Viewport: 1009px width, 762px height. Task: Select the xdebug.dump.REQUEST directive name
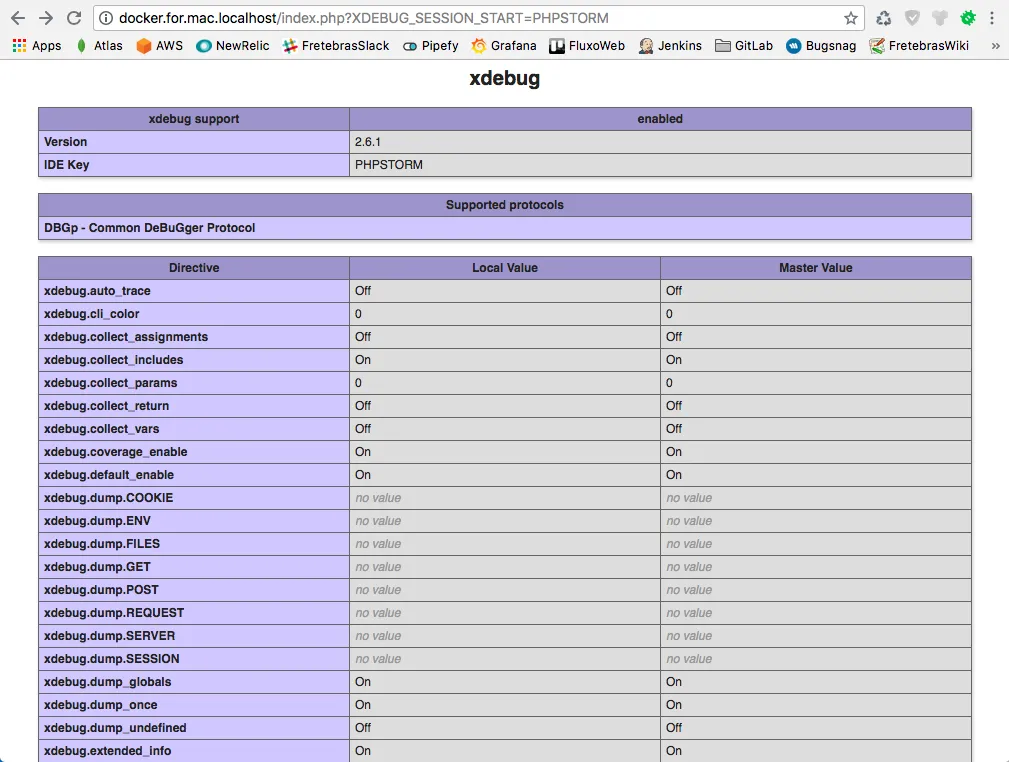(x=114, y=613)
